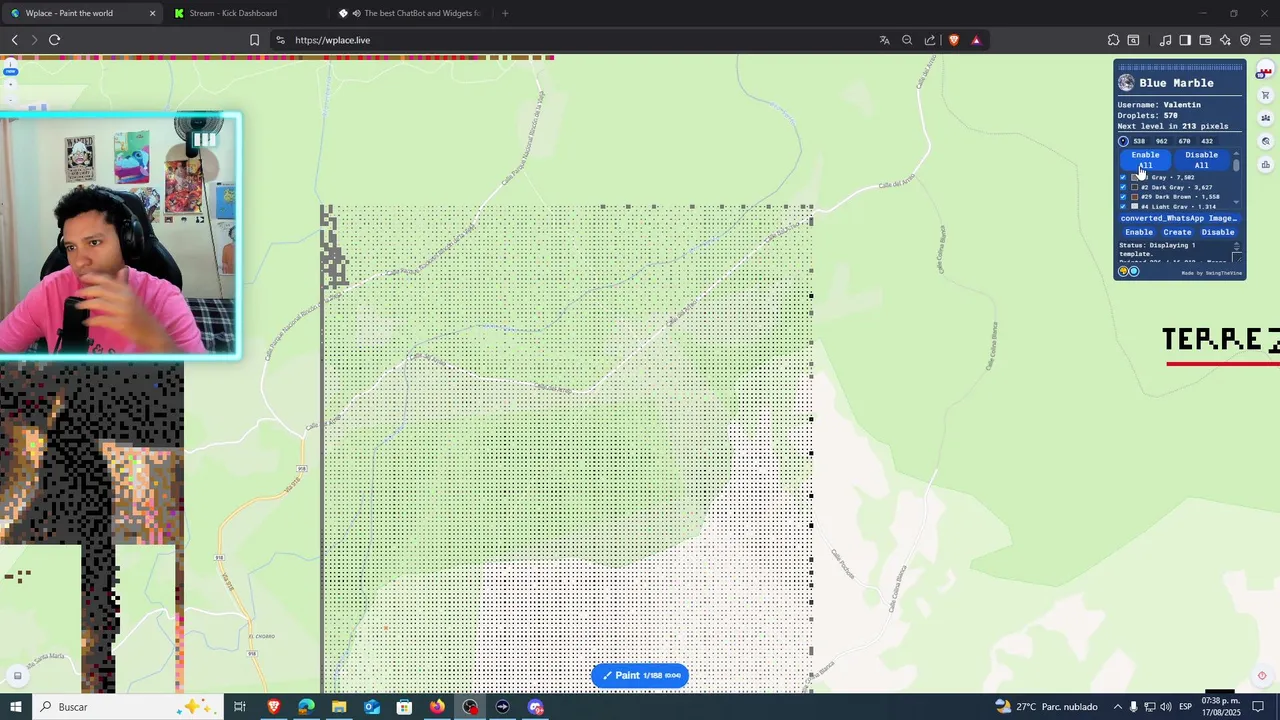
Task: Open Windows Start menu
Action: click(x=16, y=707)
